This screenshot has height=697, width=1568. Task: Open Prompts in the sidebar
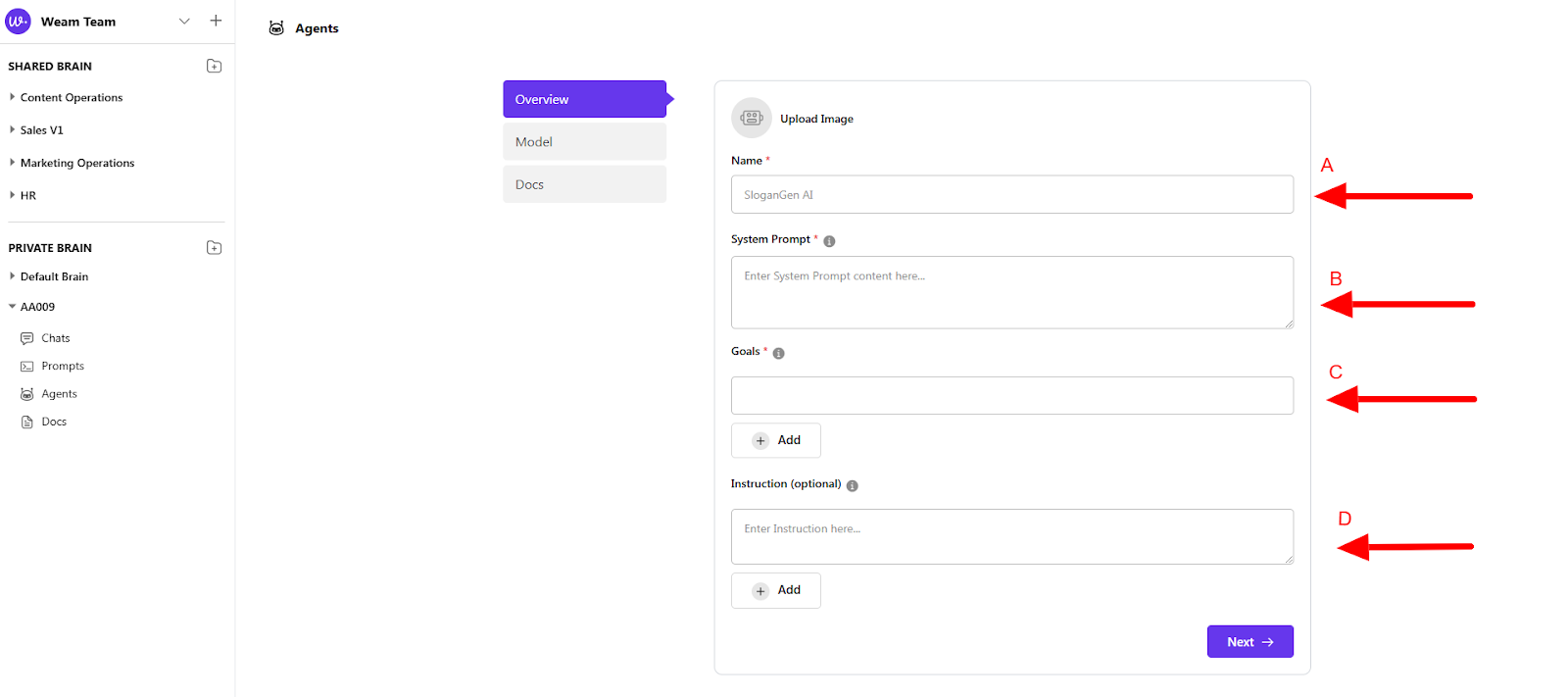pyautogui.click(x=62, y=366)
